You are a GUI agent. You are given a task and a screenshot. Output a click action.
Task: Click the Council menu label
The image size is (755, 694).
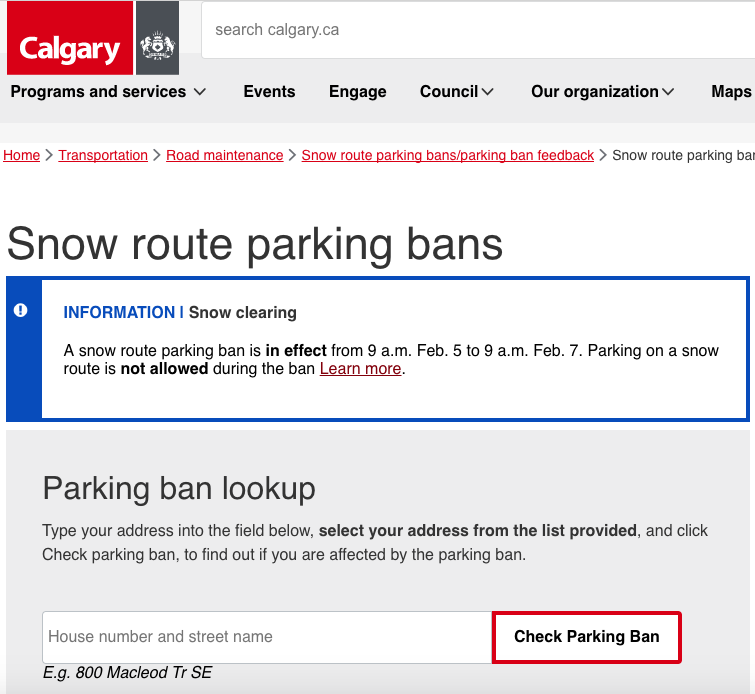tap(449, 92)
